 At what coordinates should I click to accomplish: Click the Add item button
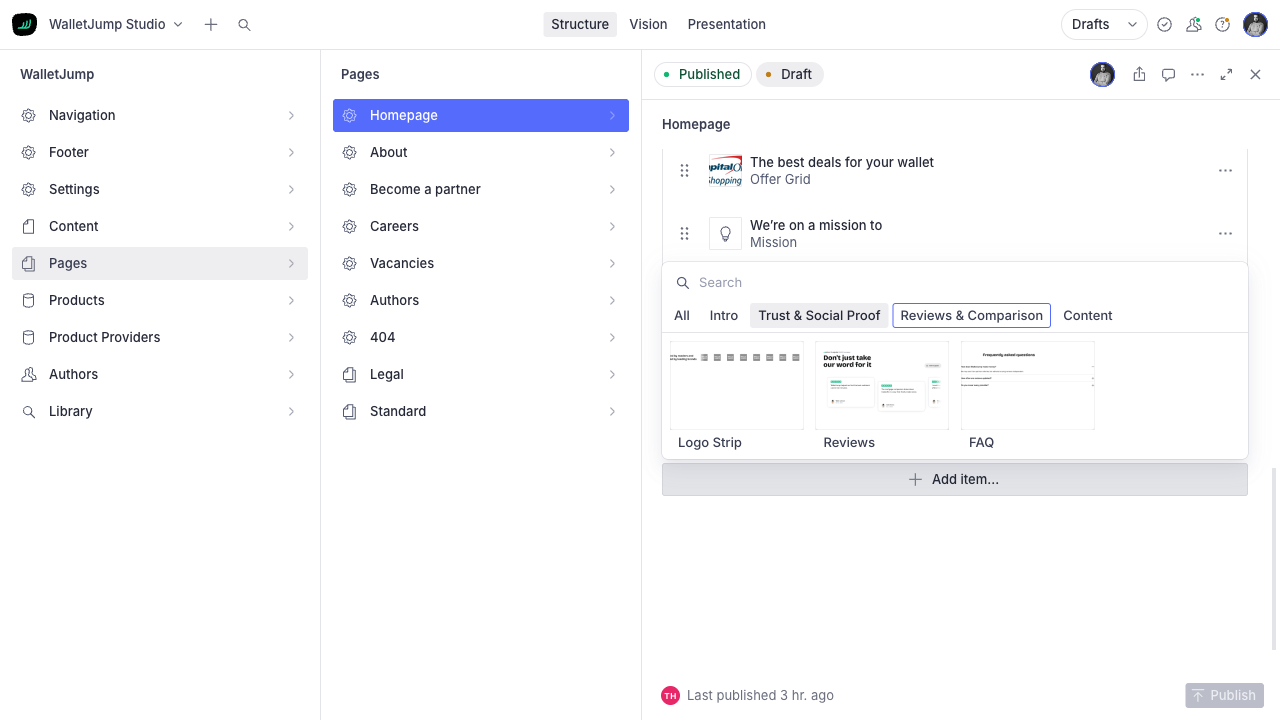(x=955, y=479)
